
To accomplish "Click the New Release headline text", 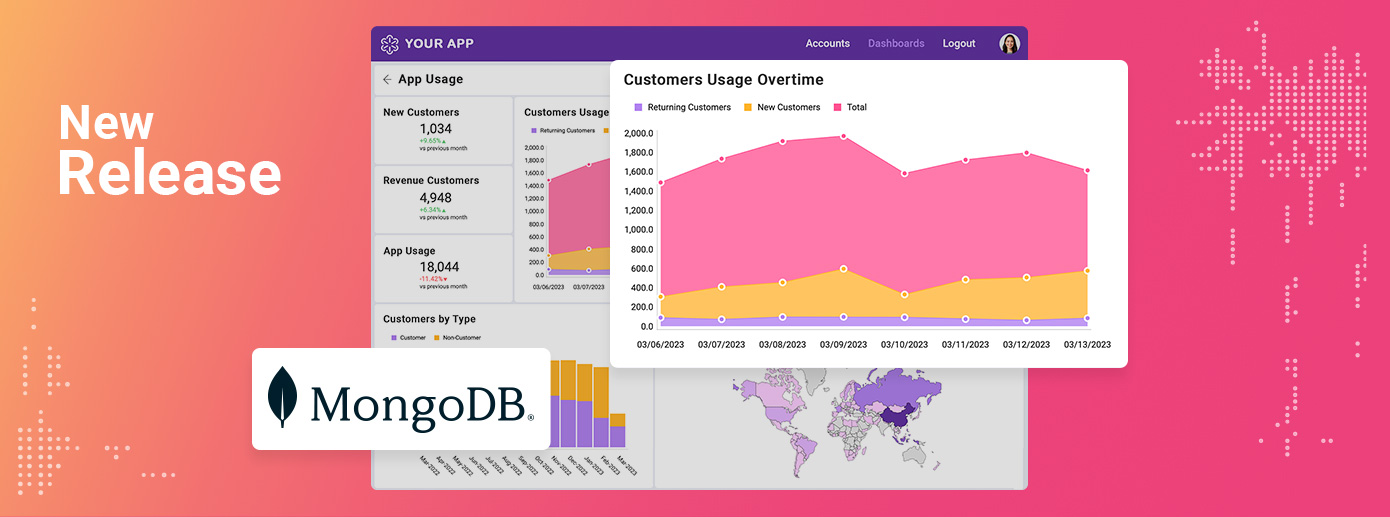I will [169, 150].
